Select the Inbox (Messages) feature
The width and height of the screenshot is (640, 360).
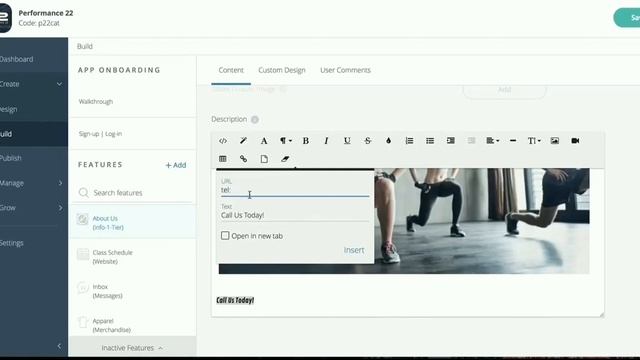pyautogui.click(x=133, y=291)
